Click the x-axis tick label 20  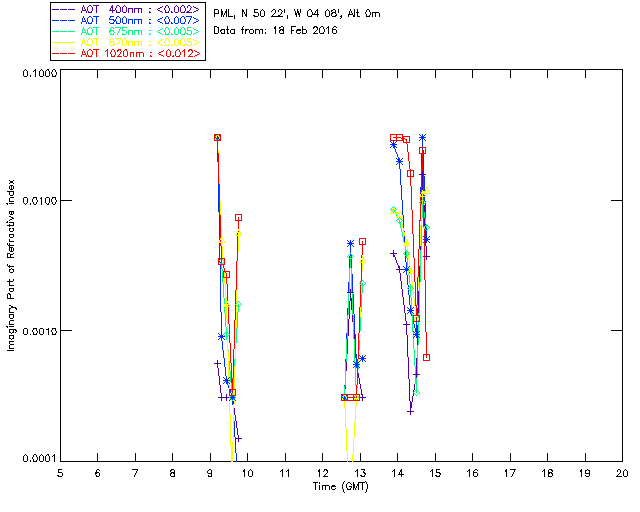click(622, 473)
